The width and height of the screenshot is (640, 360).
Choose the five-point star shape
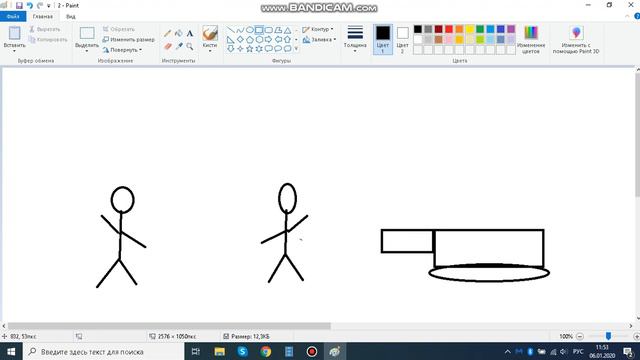249,49
